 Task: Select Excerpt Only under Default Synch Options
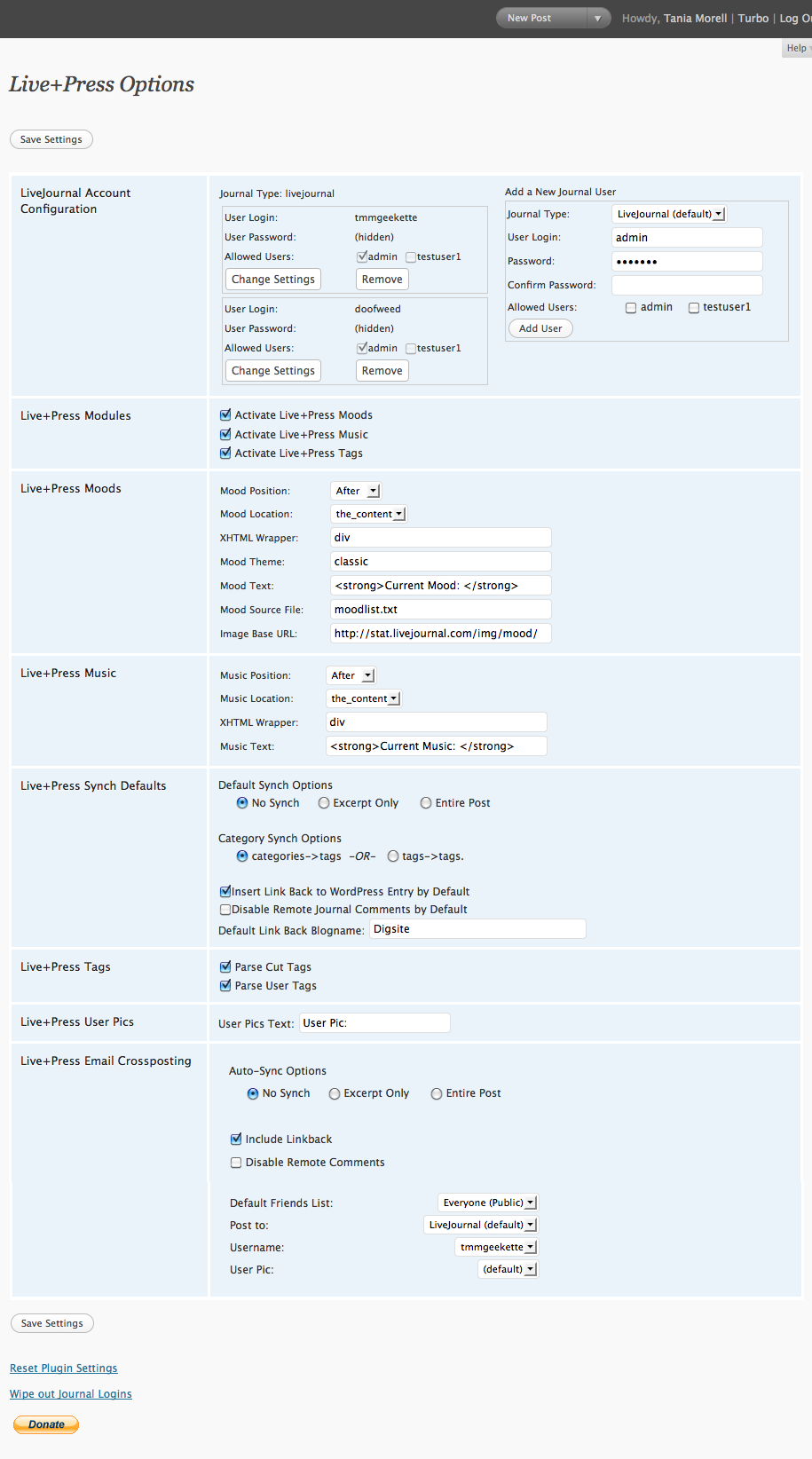coord(324,803)
